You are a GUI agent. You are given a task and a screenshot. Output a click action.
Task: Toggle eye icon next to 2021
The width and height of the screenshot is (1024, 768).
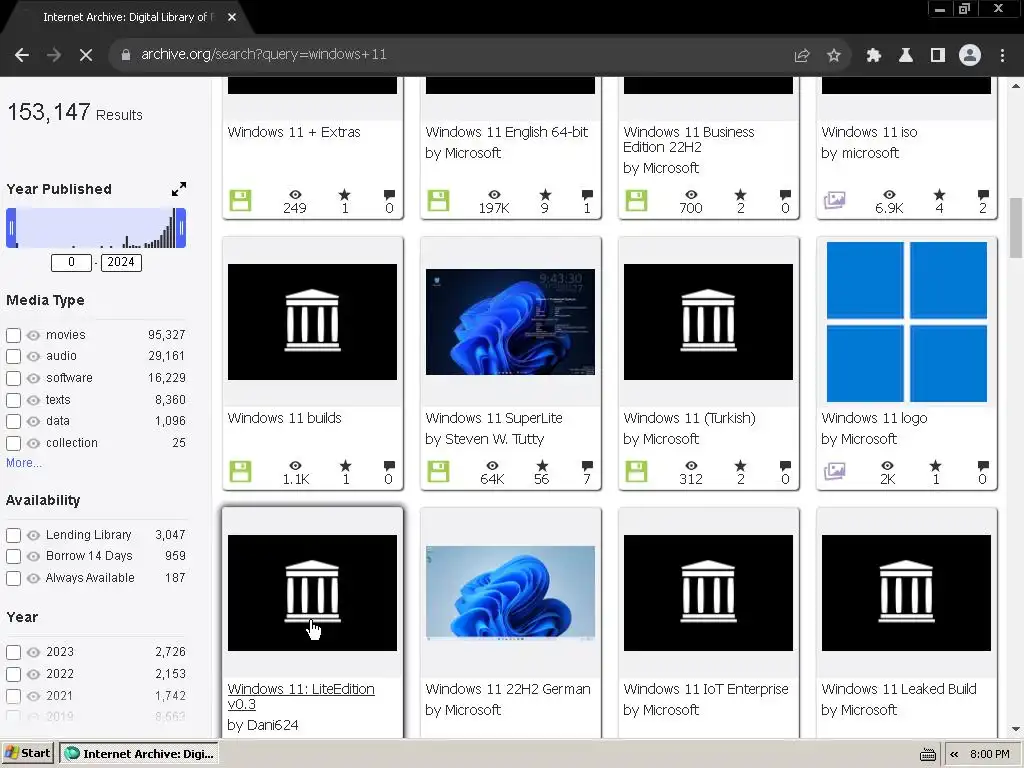33,696
